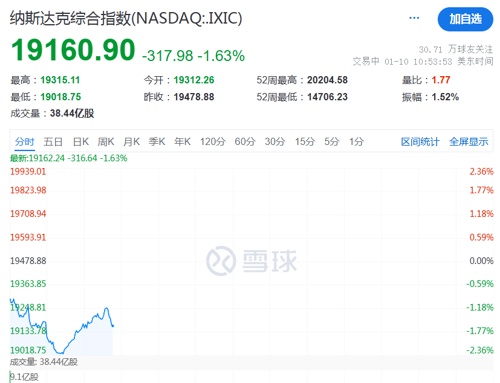Image resolution: width=500 pixels, height=383 pixels.
Task: Select the 月K monthly chart tab
Action: [x=131, y=142]
